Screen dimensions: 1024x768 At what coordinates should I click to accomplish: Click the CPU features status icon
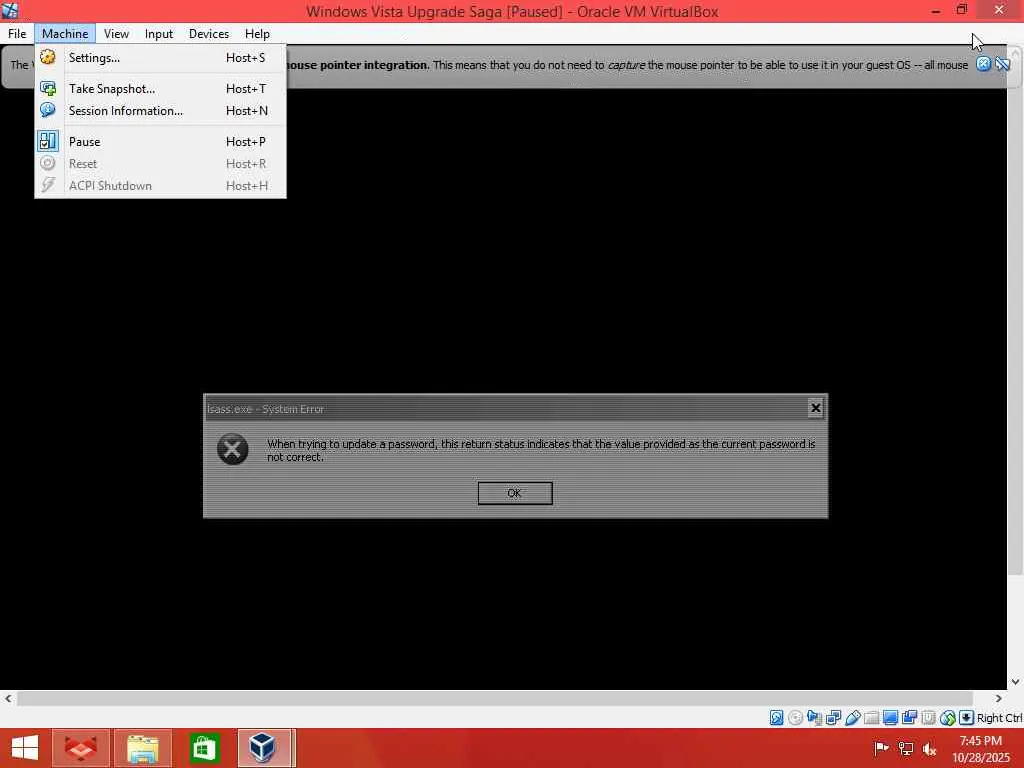coord(928,718)
